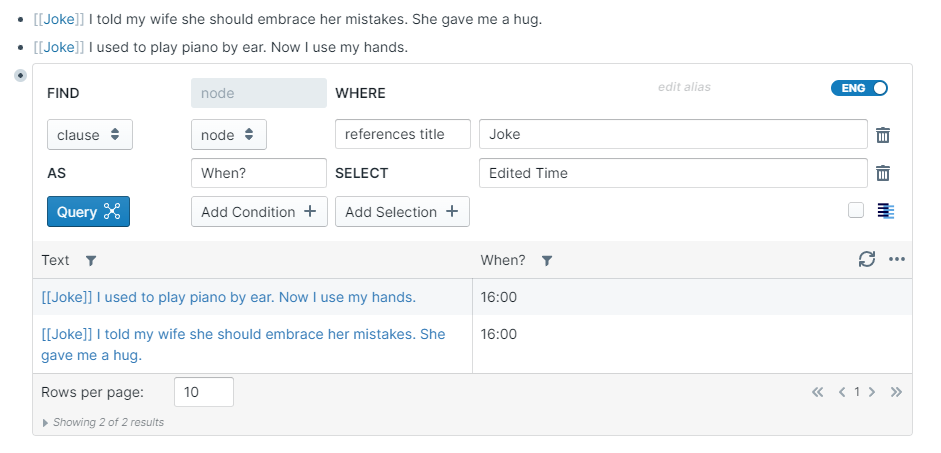Refresh the query results

(x=867, y=259)
